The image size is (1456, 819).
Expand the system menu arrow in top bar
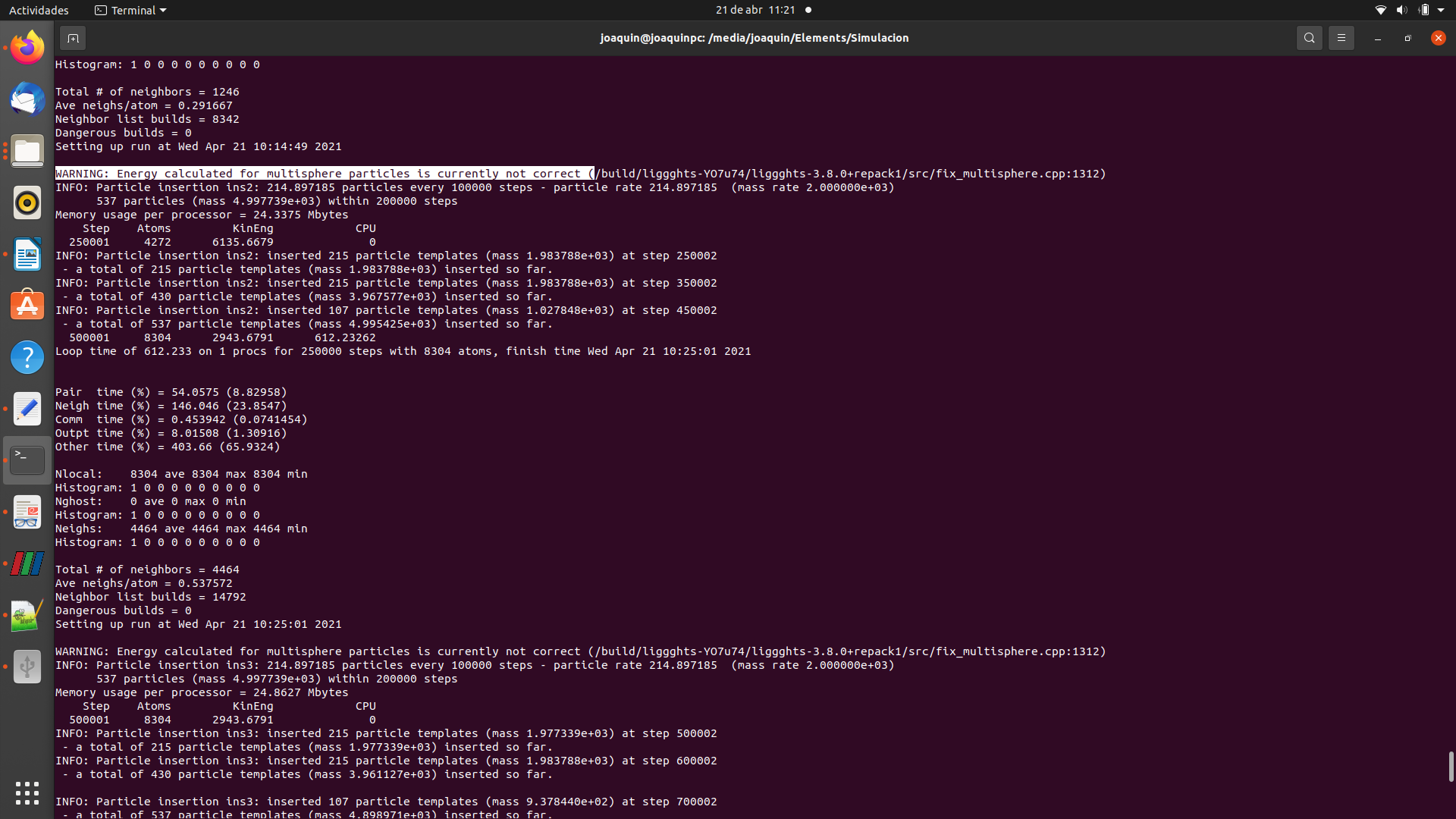(x=1441, y=11)
